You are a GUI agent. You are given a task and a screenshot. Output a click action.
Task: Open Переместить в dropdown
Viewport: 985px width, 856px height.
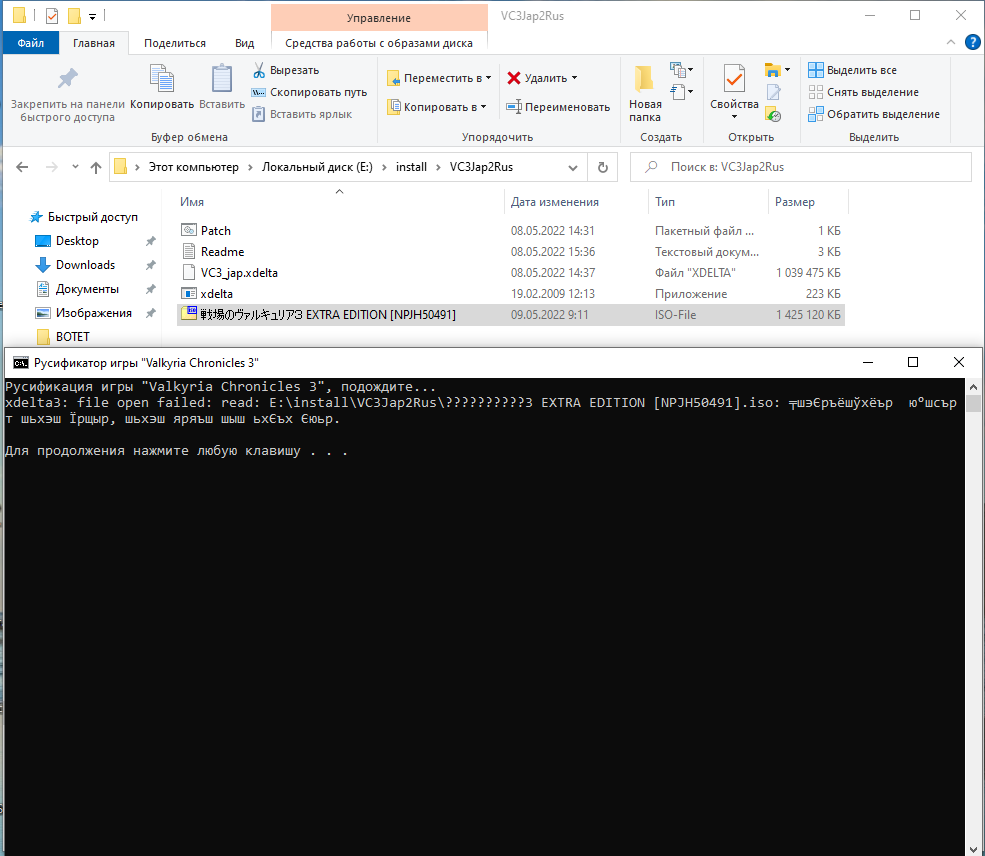point(439,78)
